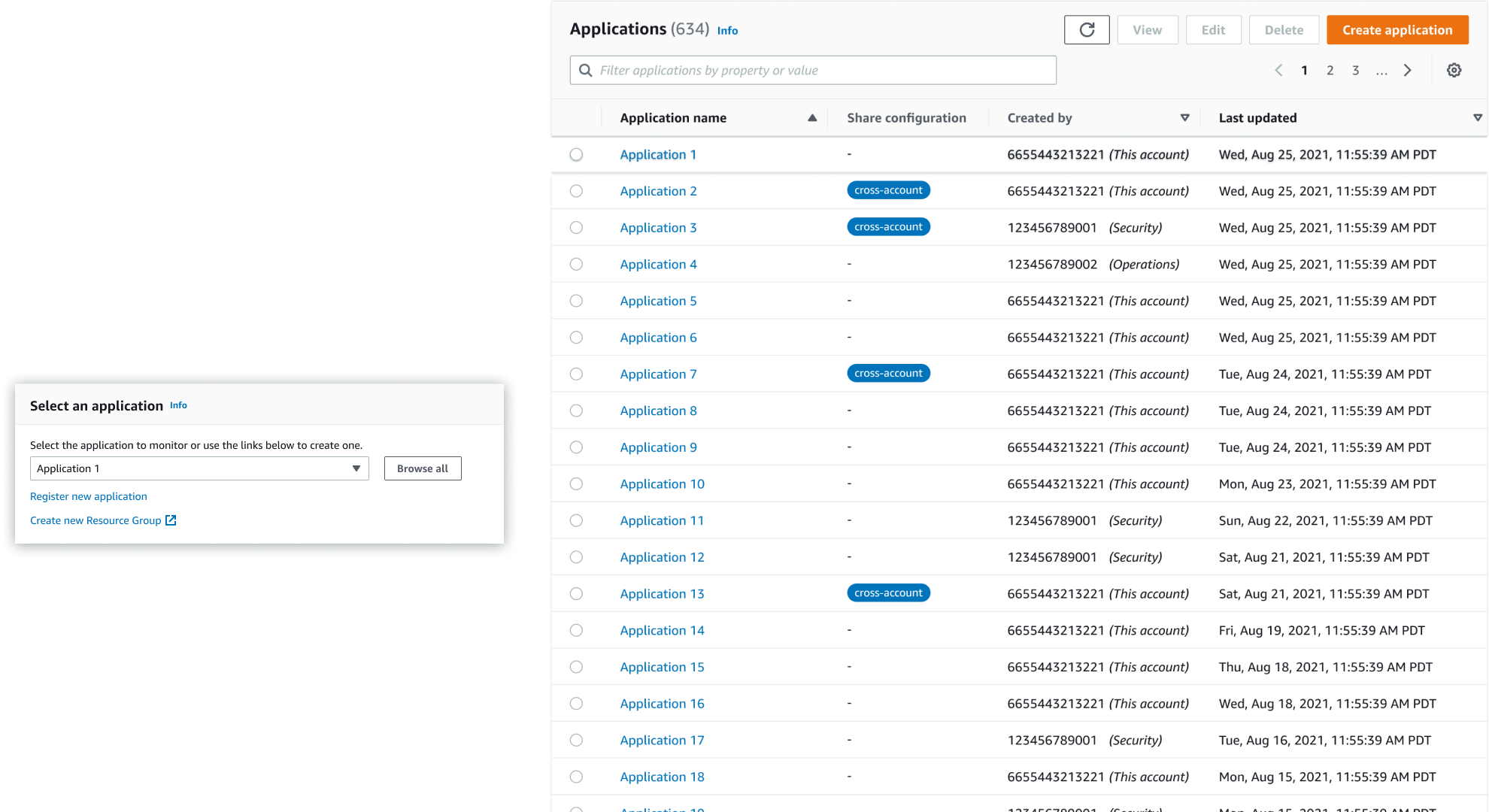
Task: Click the Edit button
Action: tap(1213, 30)
